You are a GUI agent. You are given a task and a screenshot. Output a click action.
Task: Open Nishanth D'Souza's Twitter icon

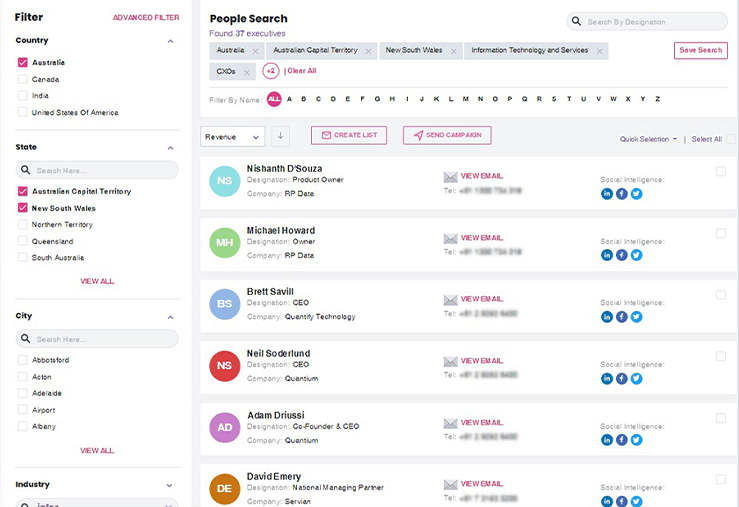point(636,194)
